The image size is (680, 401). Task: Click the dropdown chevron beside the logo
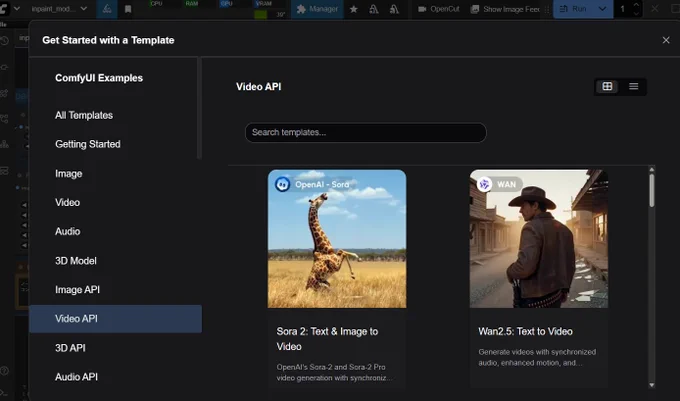click(17, 8)
